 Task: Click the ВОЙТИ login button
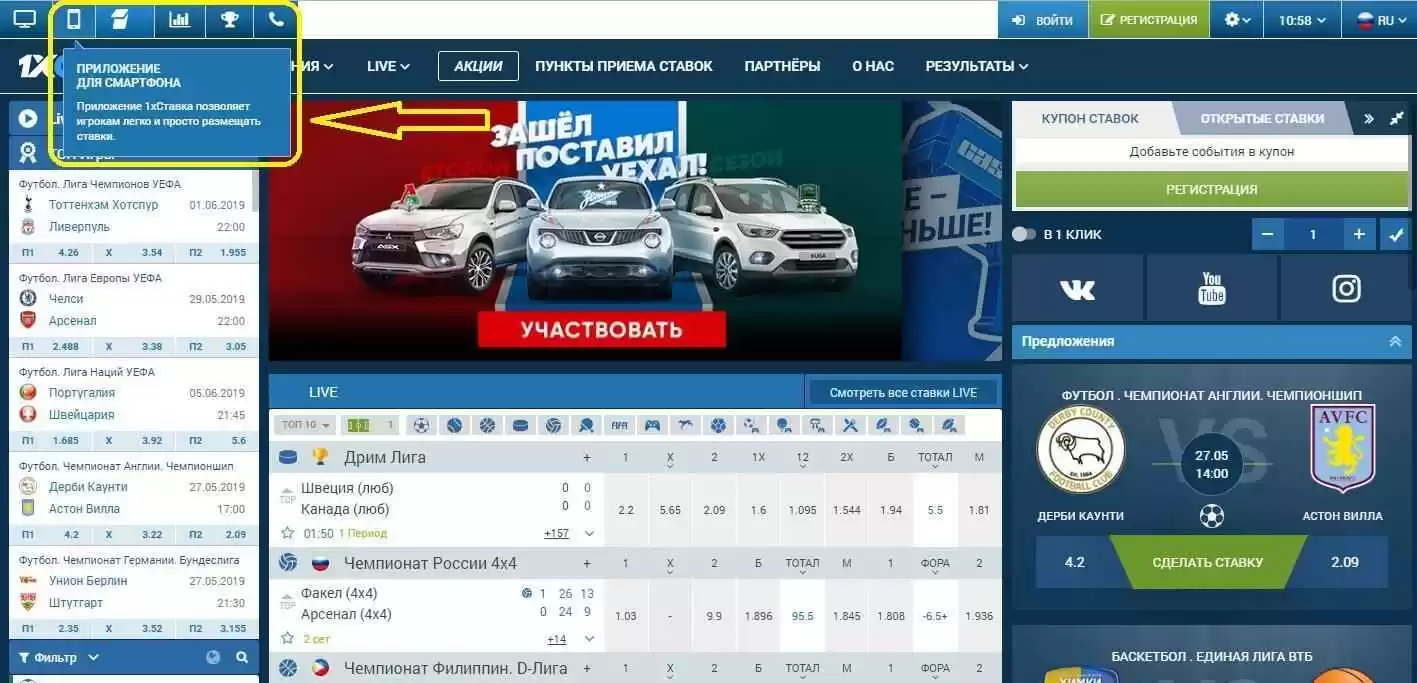pos(1043,20)
